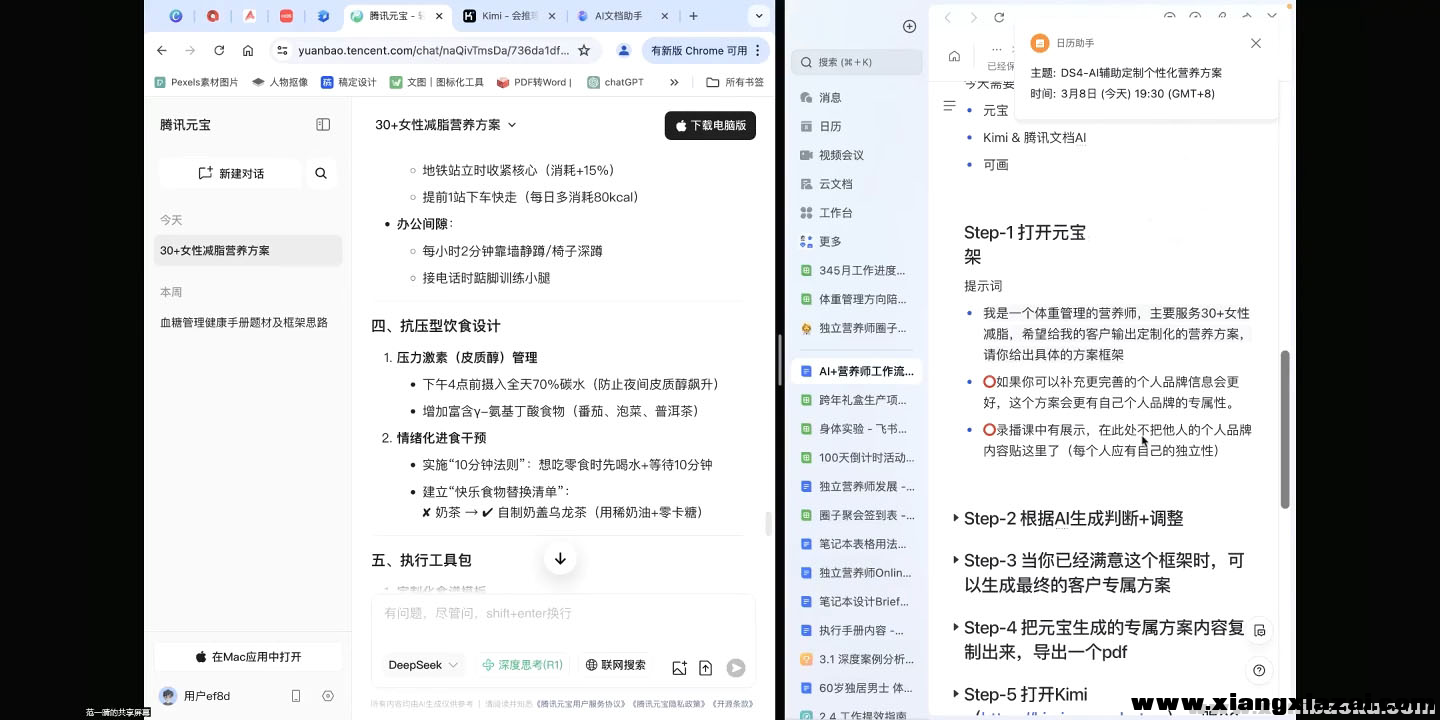
Task: Open site info icon in address bar
Action: click(282, 50)
